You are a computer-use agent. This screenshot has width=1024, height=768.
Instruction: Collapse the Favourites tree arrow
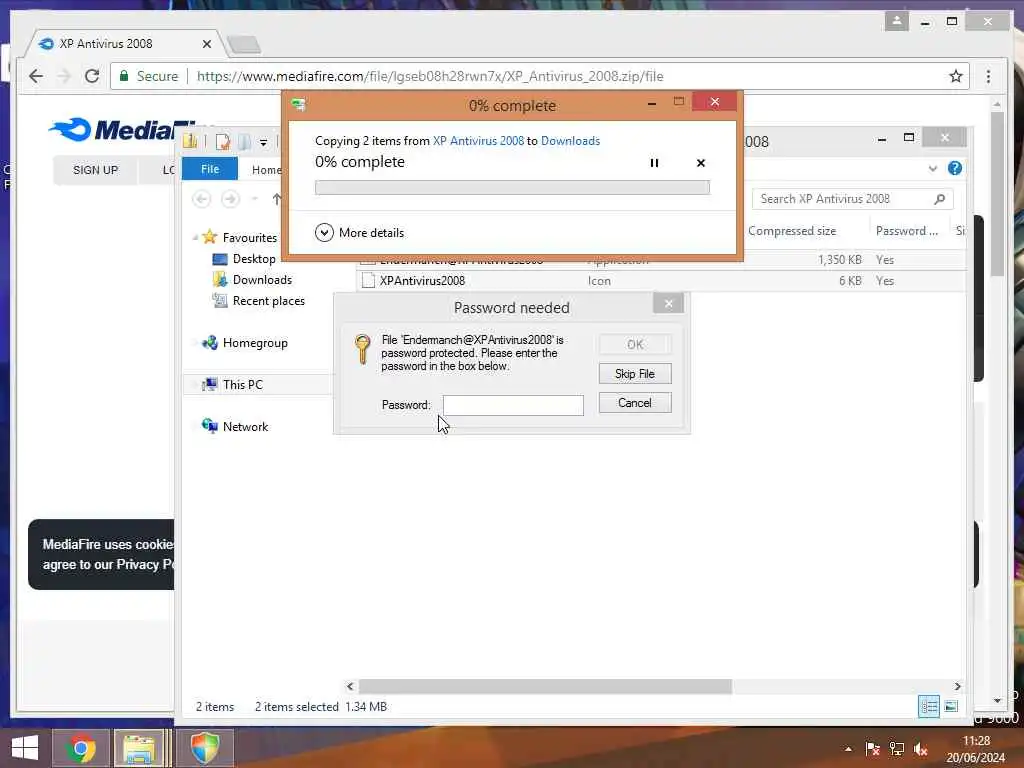195,238
